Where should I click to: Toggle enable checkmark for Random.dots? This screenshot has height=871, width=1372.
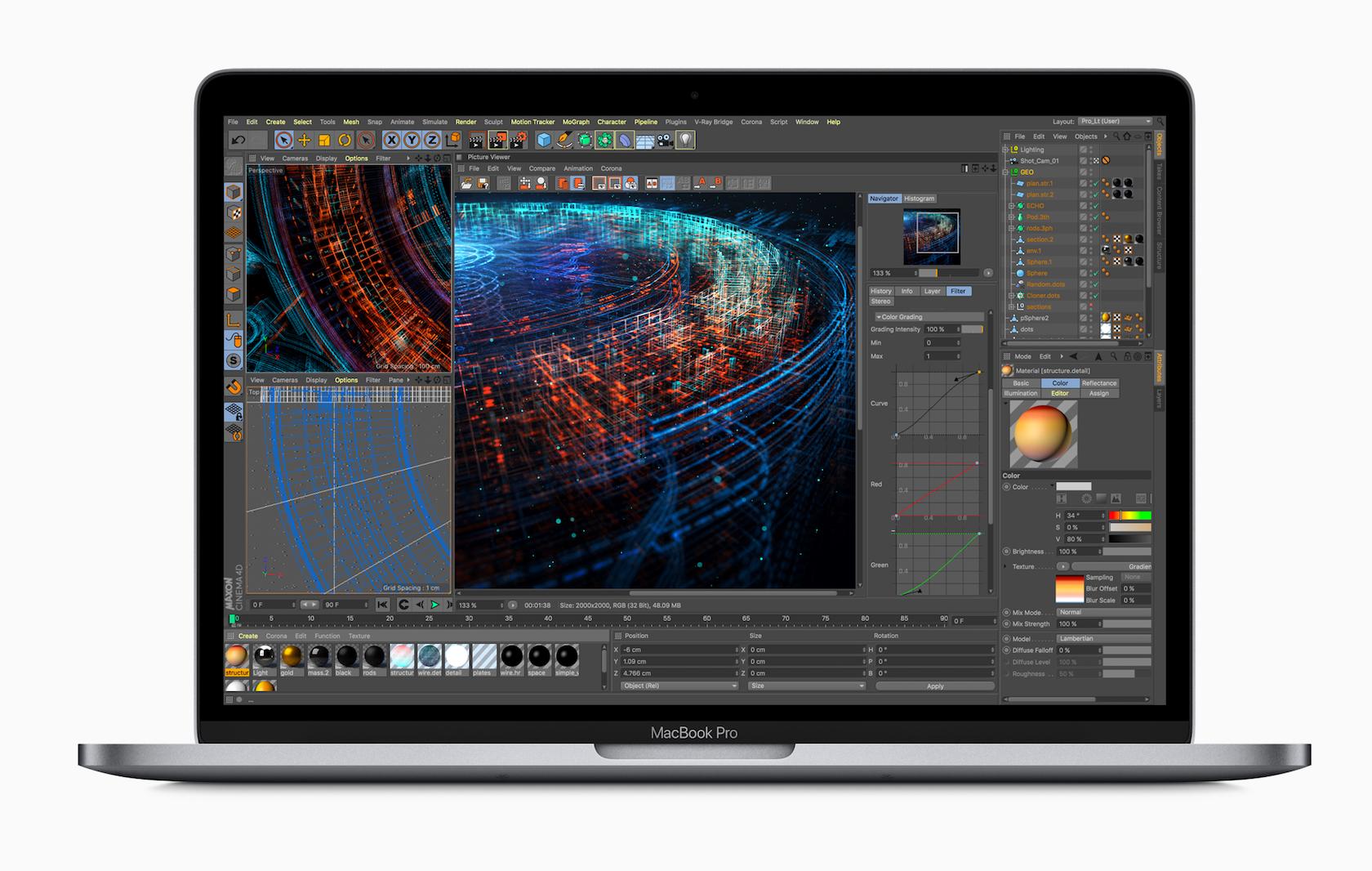pos(1094,284)
